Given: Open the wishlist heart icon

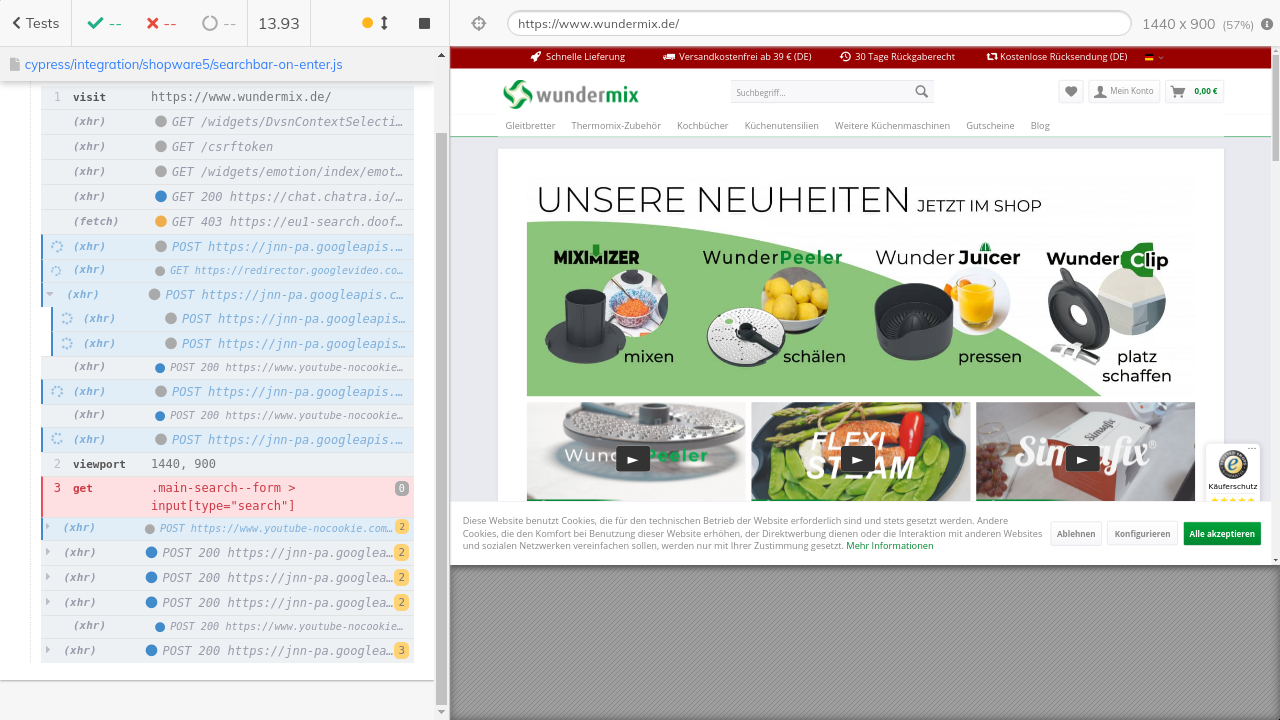Looking at the screenshot, I should point(1071,91).
